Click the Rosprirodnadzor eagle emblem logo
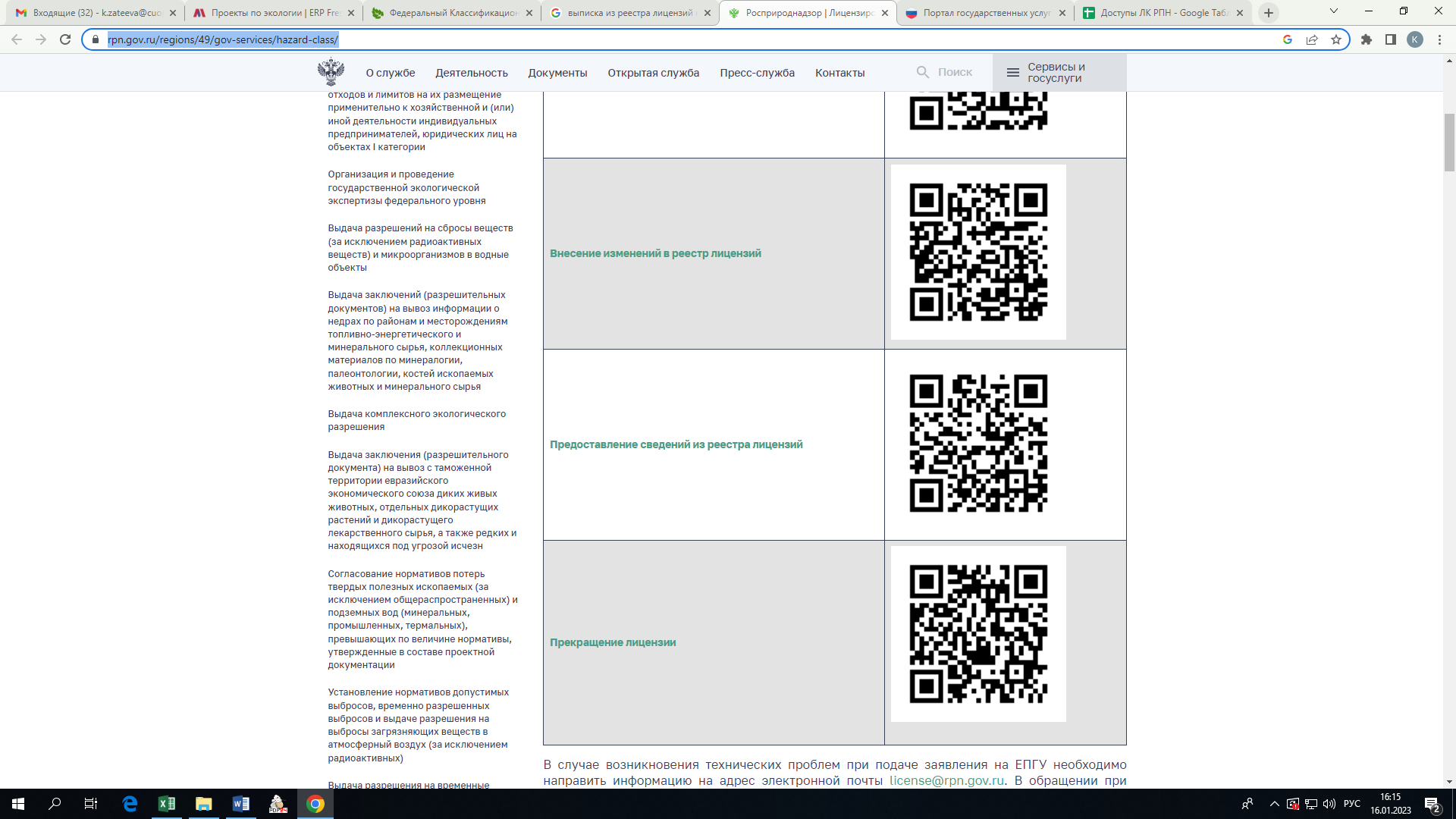 (x=331, y=72)
